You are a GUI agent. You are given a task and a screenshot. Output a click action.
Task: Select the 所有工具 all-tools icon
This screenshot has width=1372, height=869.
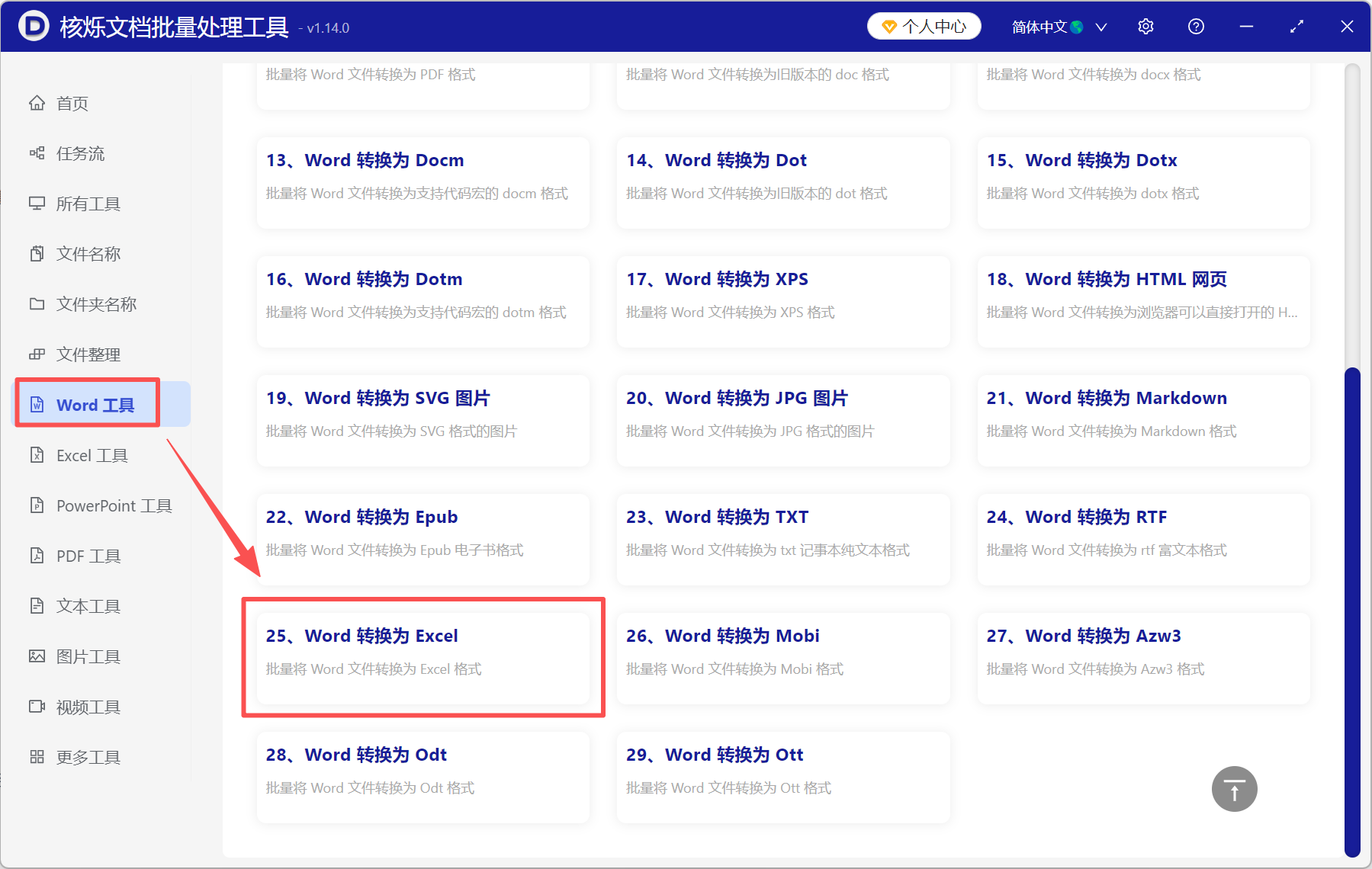[37, 203]
